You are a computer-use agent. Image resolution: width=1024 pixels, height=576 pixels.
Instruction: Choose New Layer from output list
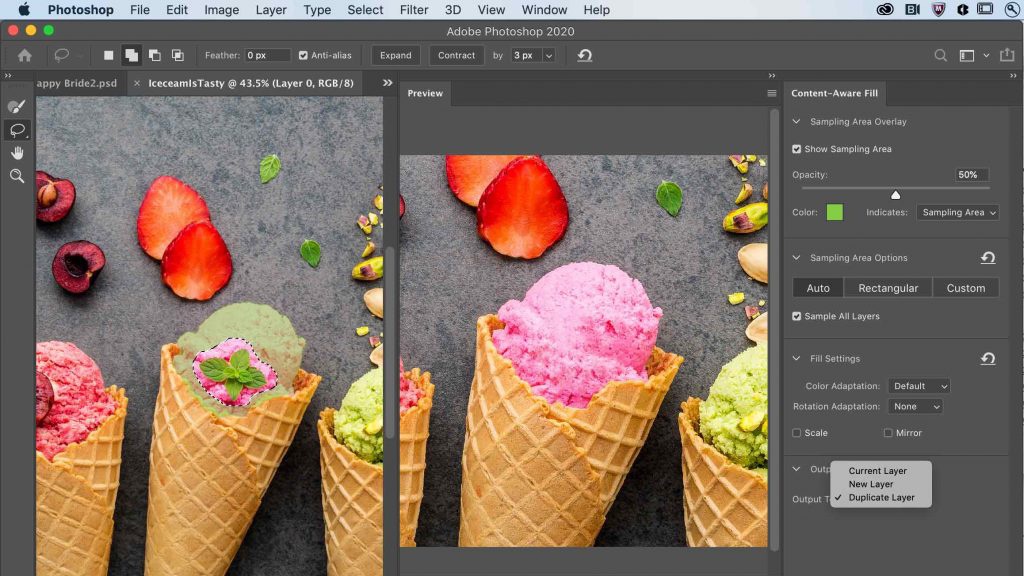point(870,484)
